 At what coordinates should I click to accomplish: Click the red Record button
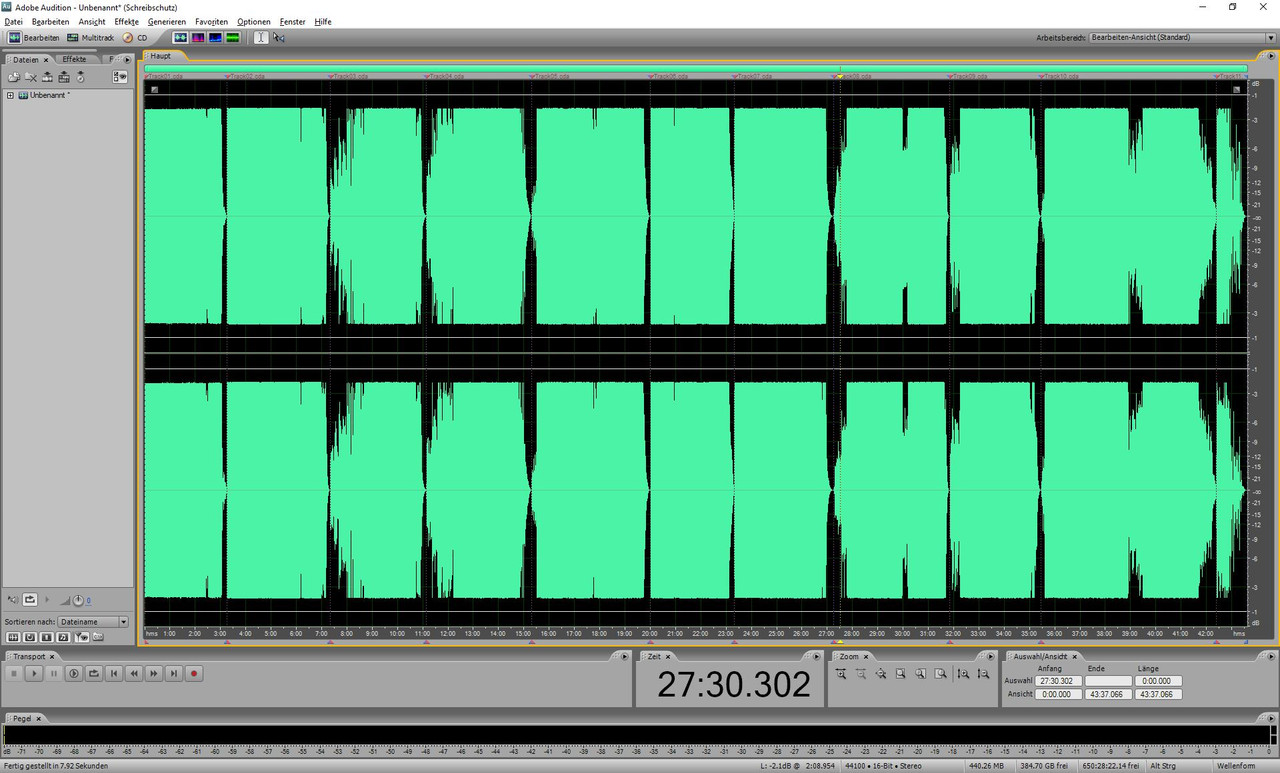coord(194,674)
